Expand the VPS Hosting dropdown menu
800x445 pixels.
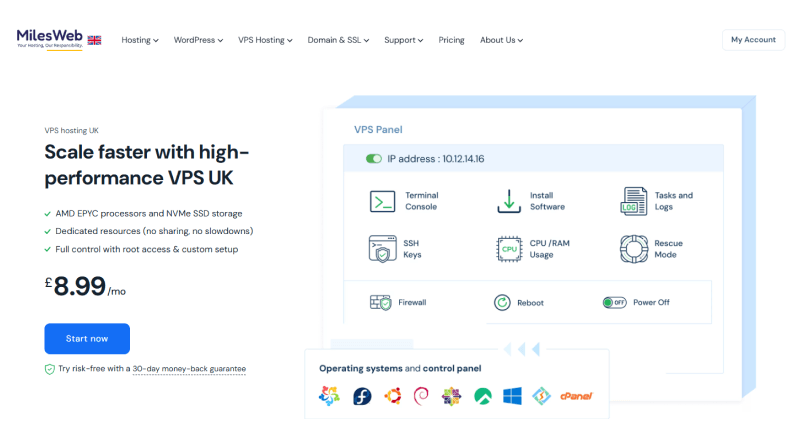click(265, 40)
